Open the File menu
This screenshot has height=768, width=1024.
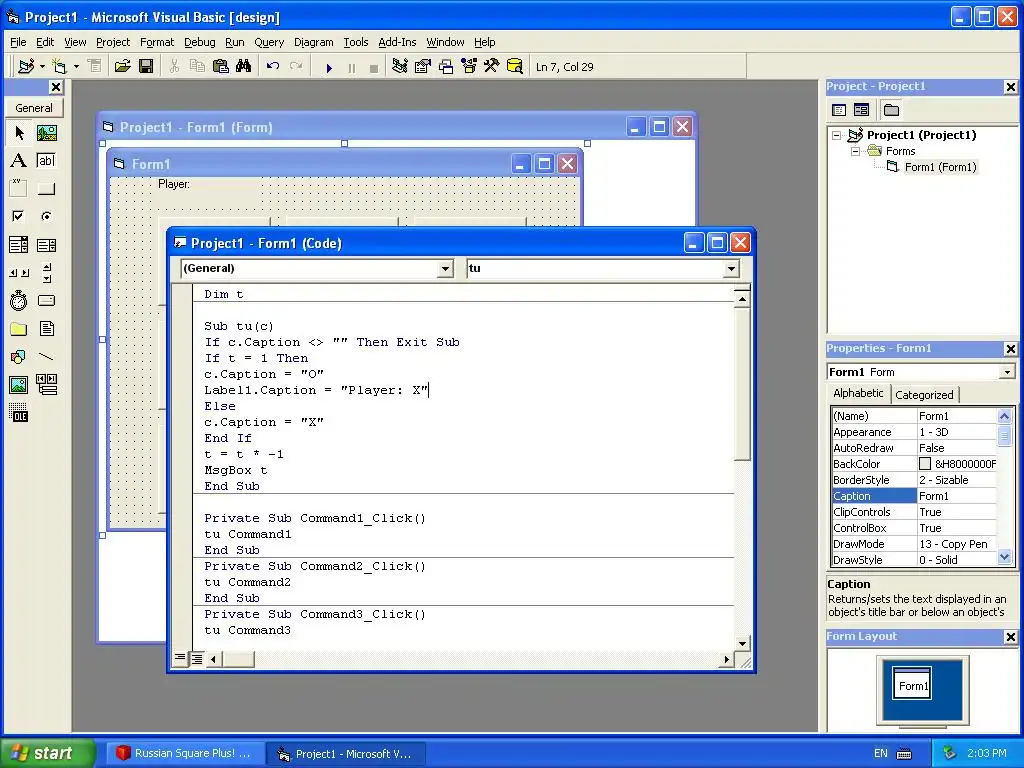point(18,42)
